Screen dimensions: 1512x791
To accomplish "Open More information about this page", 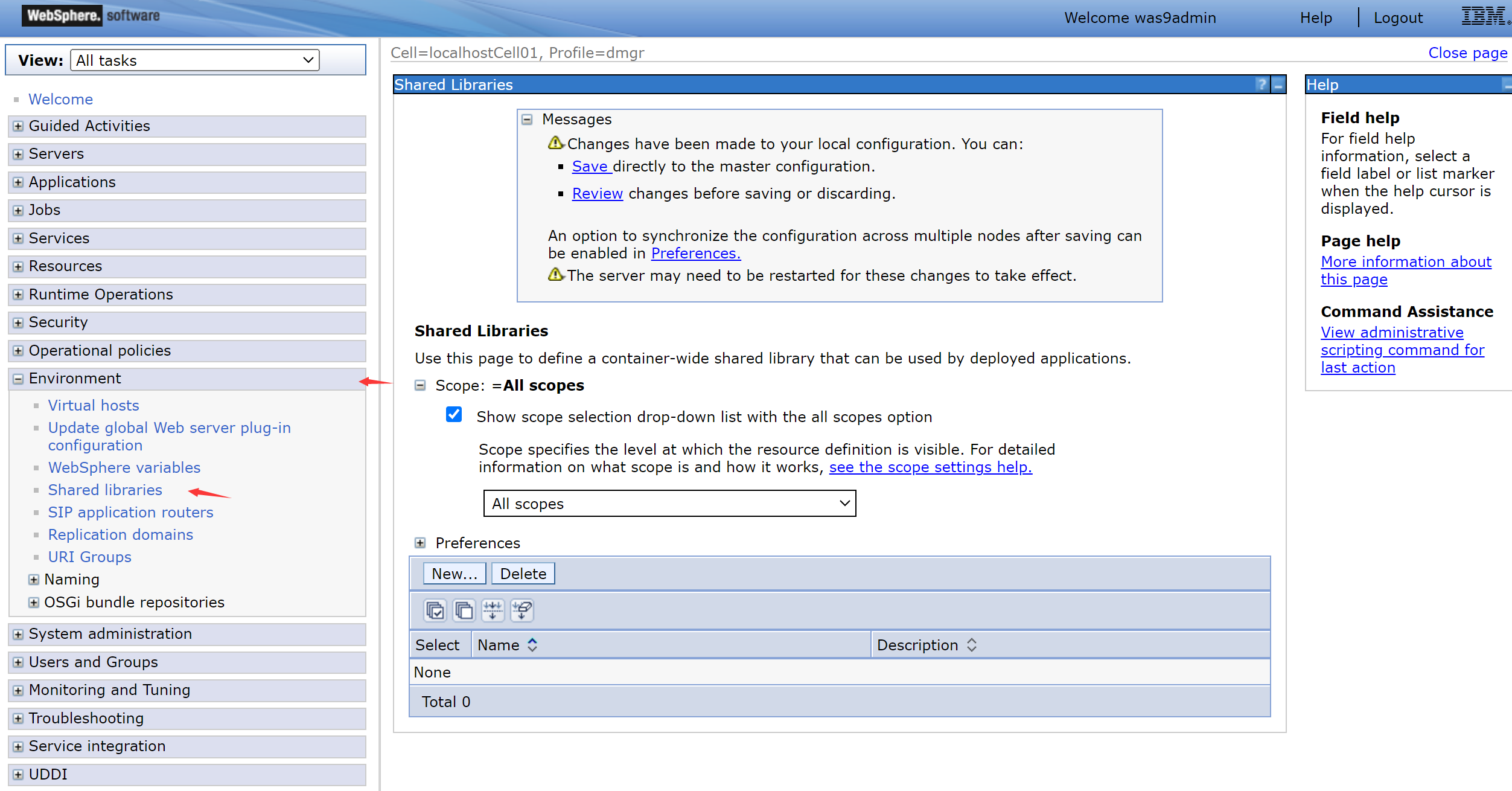I will [x=1406, y=271].
